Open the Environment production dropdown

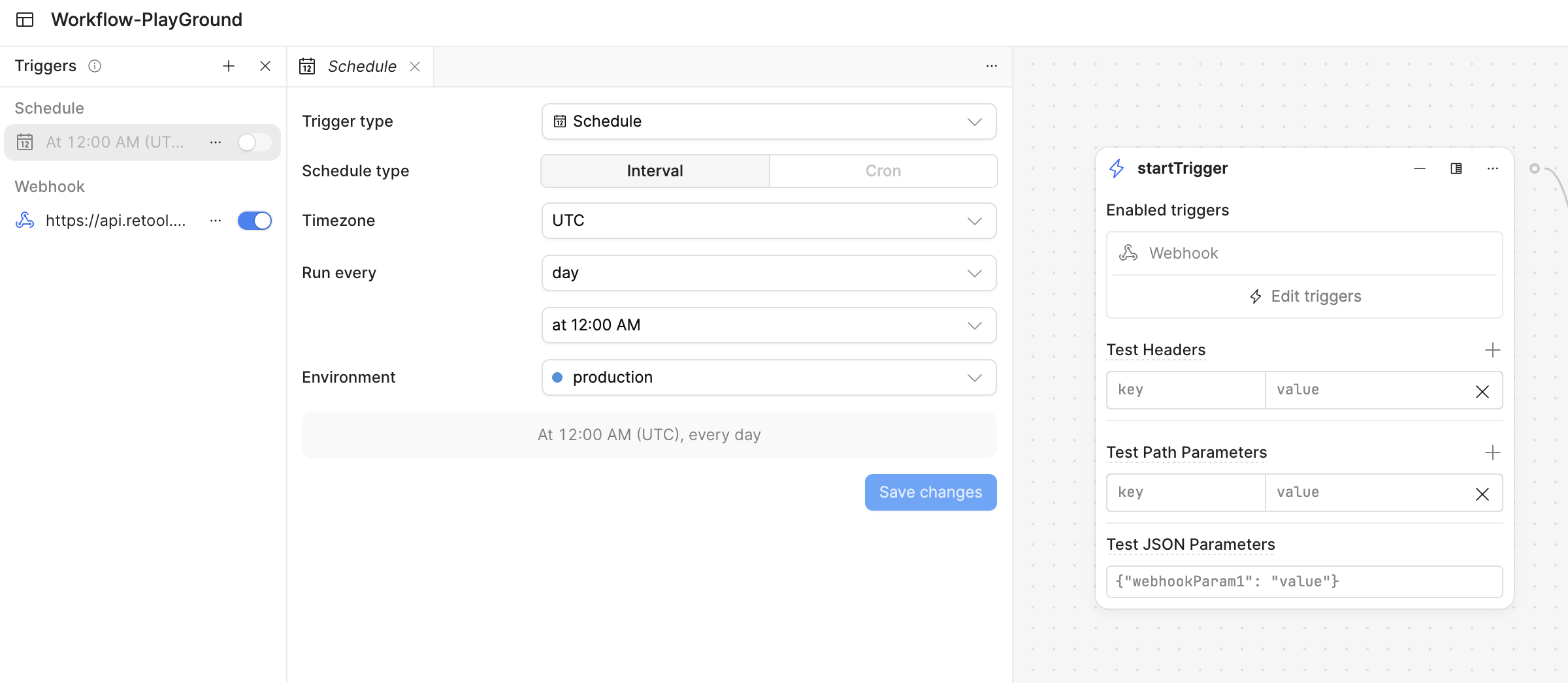pyautogui.click(x=768, y=377)
